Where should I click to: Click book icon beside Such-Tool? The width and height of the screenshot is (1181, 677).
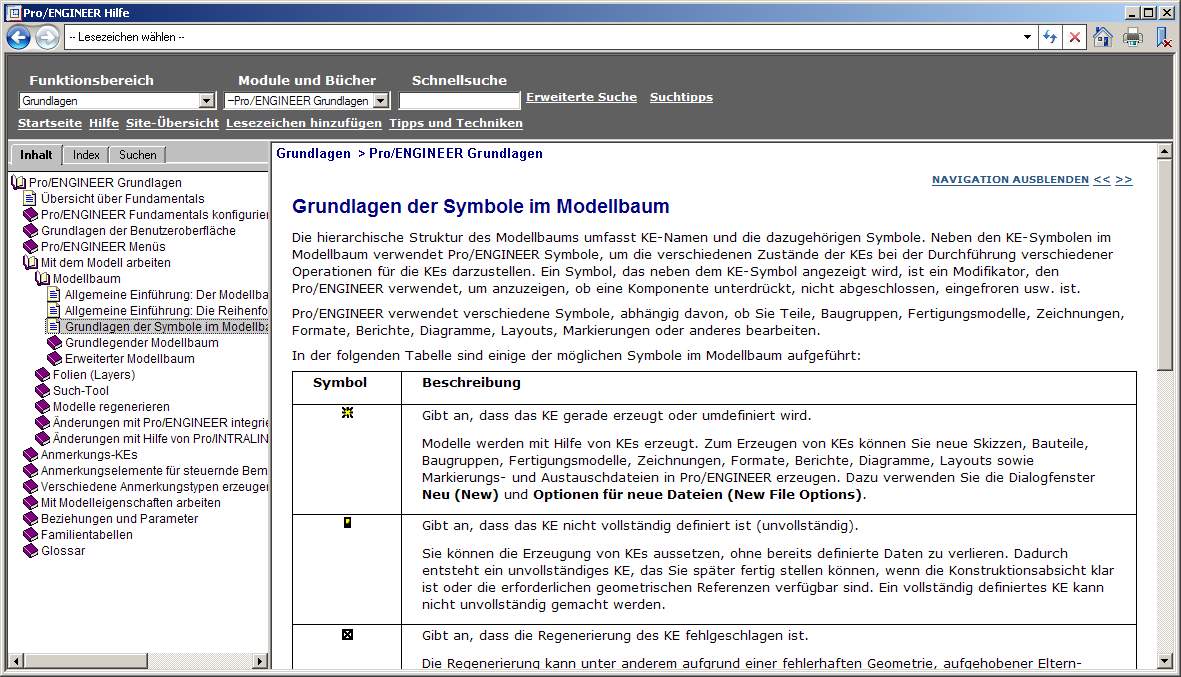[43, 390]
